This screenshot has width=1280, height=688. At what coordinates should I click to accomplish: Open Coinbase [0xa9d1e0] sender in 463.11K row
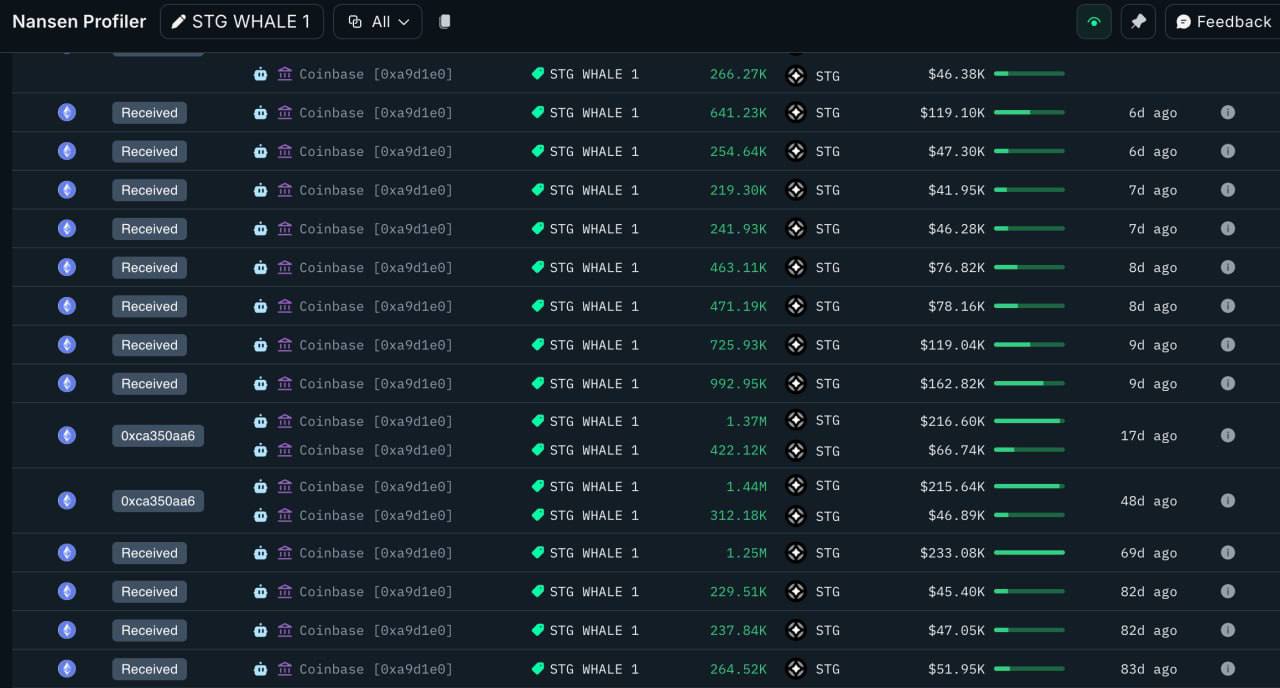[x=376, y=267]
